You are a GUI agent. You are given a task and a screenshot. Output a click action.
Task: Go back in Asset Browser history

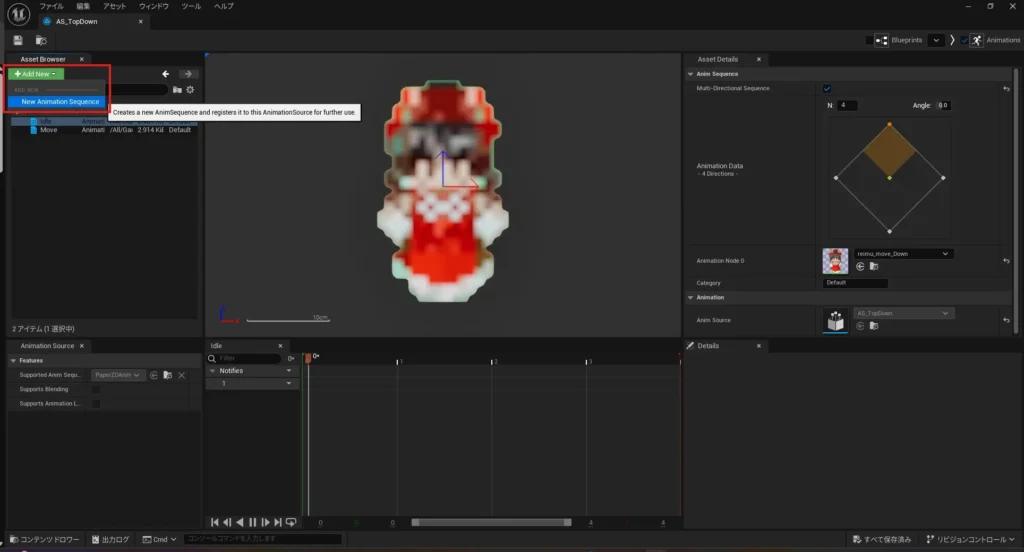pos(166,74)
